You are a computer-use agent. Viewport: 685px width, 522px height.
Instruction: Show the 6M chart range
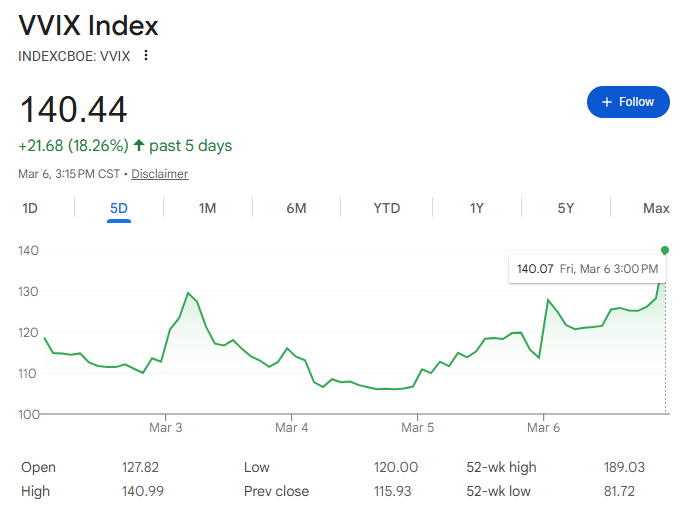click(296, 208)
